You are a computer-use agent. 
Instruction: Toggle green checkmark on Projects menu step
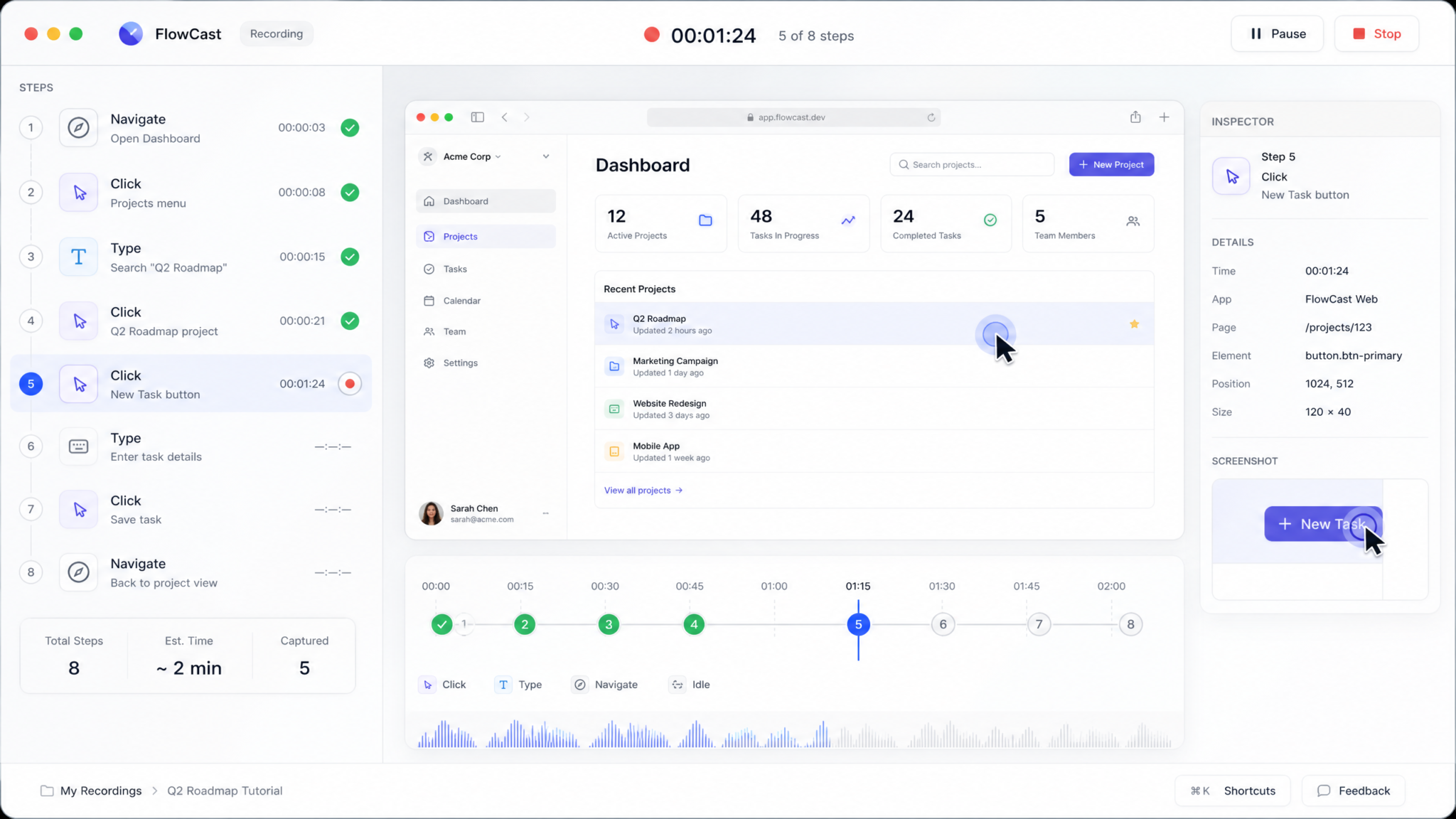point(350,193)
